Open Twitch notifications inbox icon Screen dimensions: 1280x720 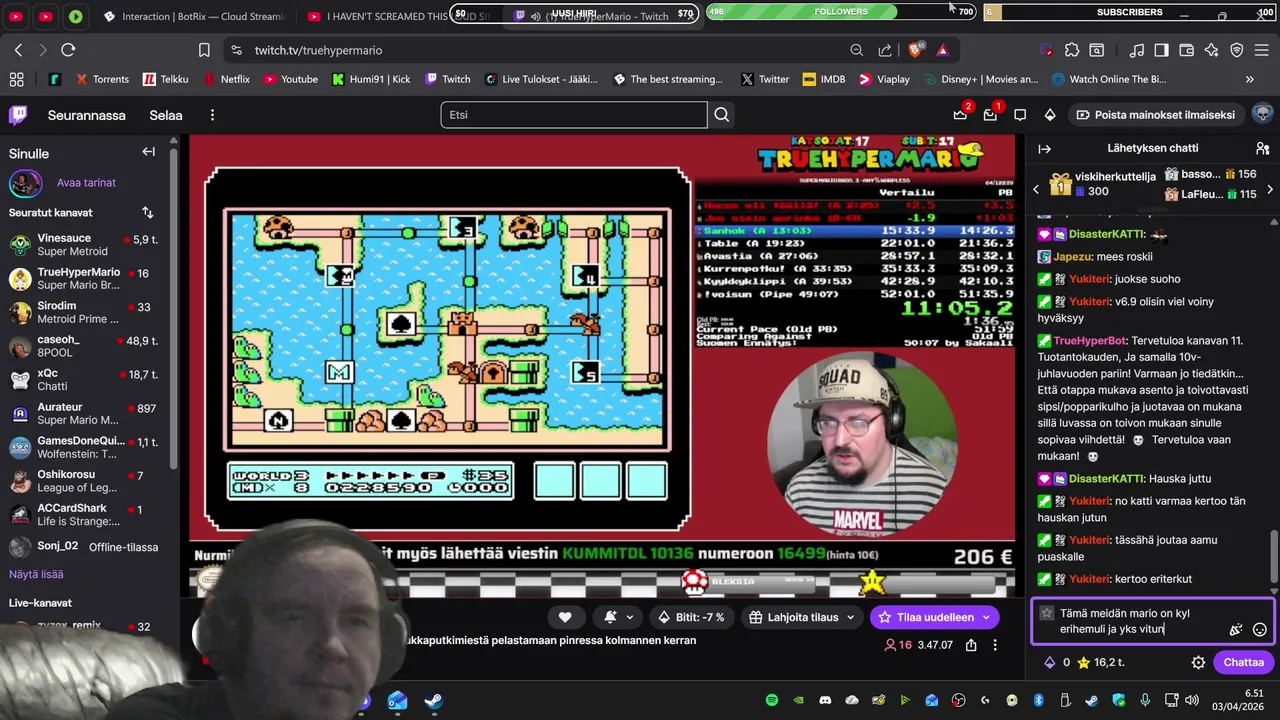pos(990,115)
